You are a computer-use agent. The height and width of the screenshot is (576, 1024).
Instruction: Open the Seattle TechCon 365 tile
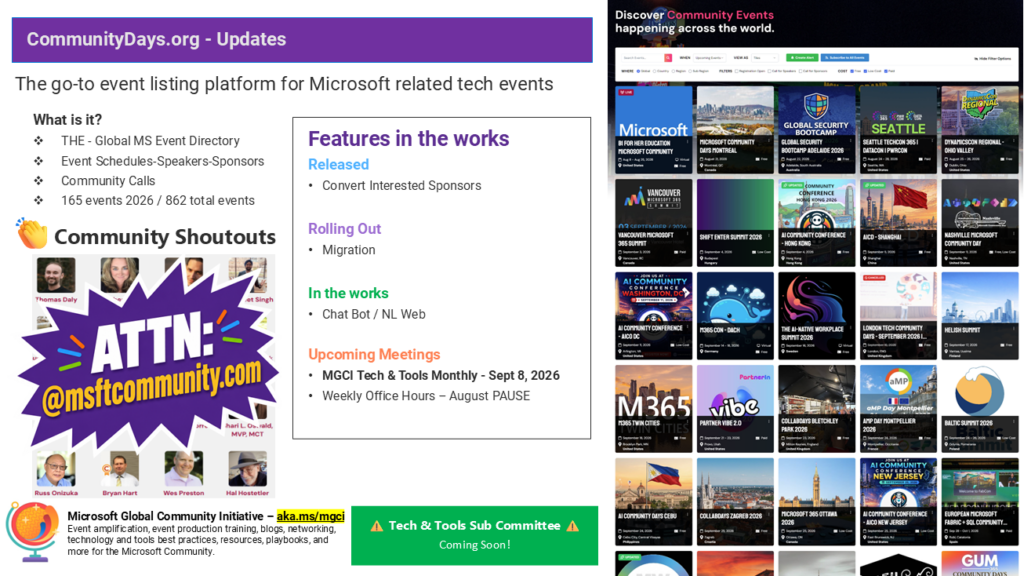point(898,129)
